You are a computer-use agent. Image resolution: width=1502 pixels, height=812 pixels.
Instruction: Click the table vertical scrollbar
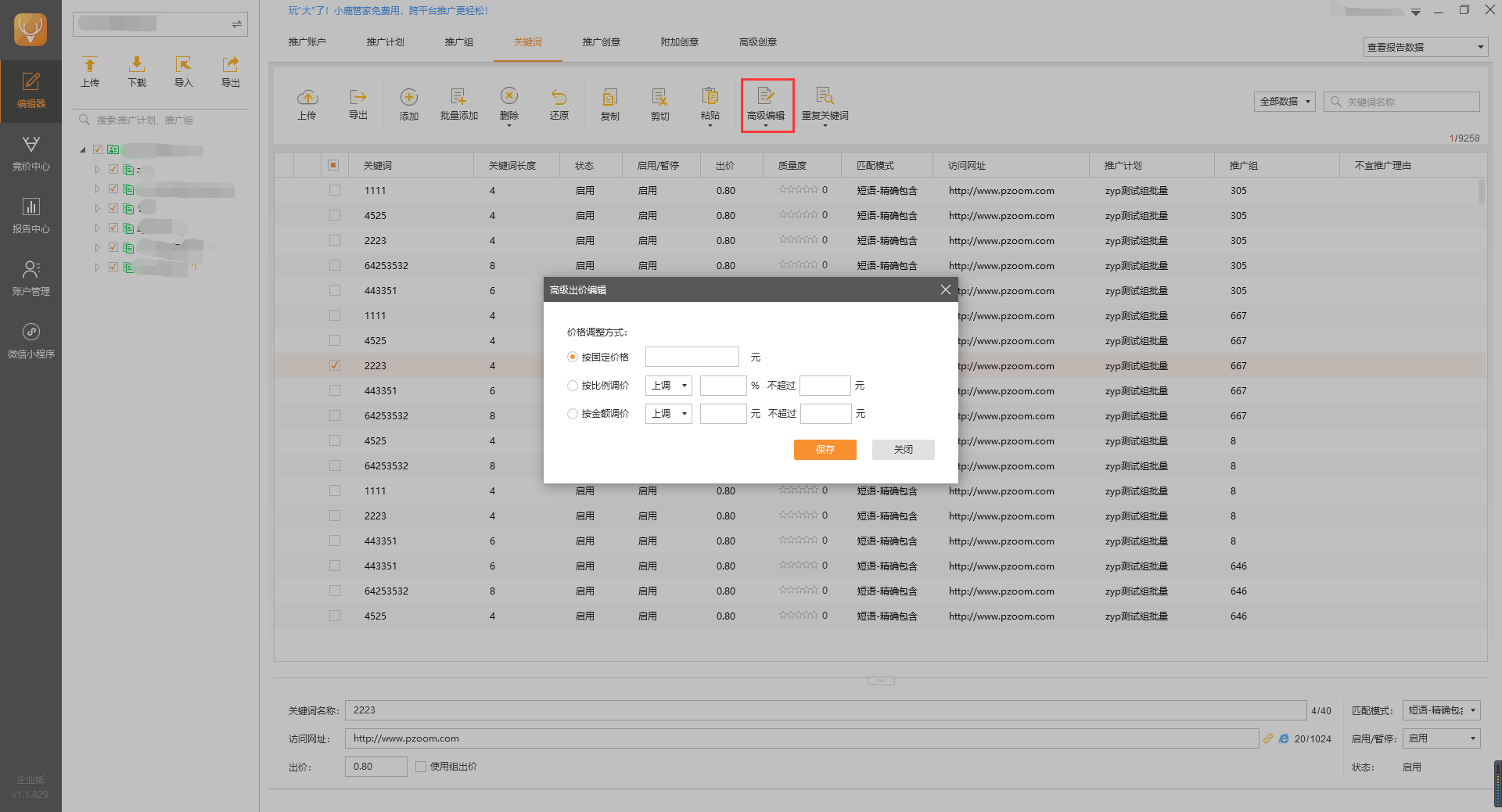(x=1481, y=191)
